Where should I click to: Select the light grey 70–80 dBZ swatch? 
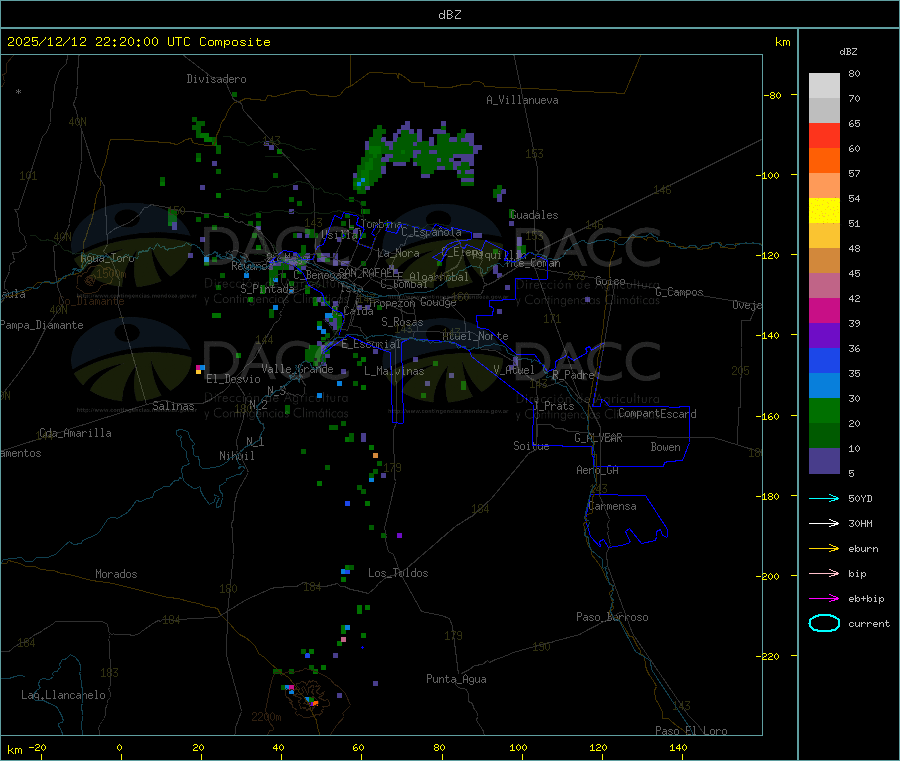pos(824,86)
